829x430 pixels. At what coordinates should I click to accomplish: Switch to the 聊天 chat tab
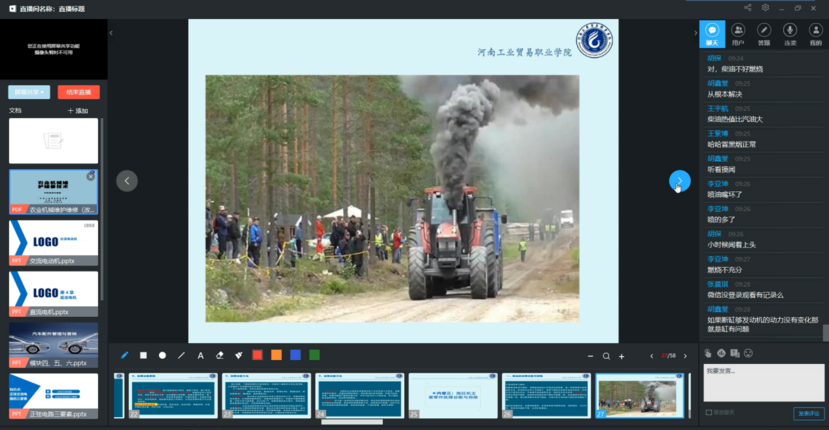(x=712, y=34)
